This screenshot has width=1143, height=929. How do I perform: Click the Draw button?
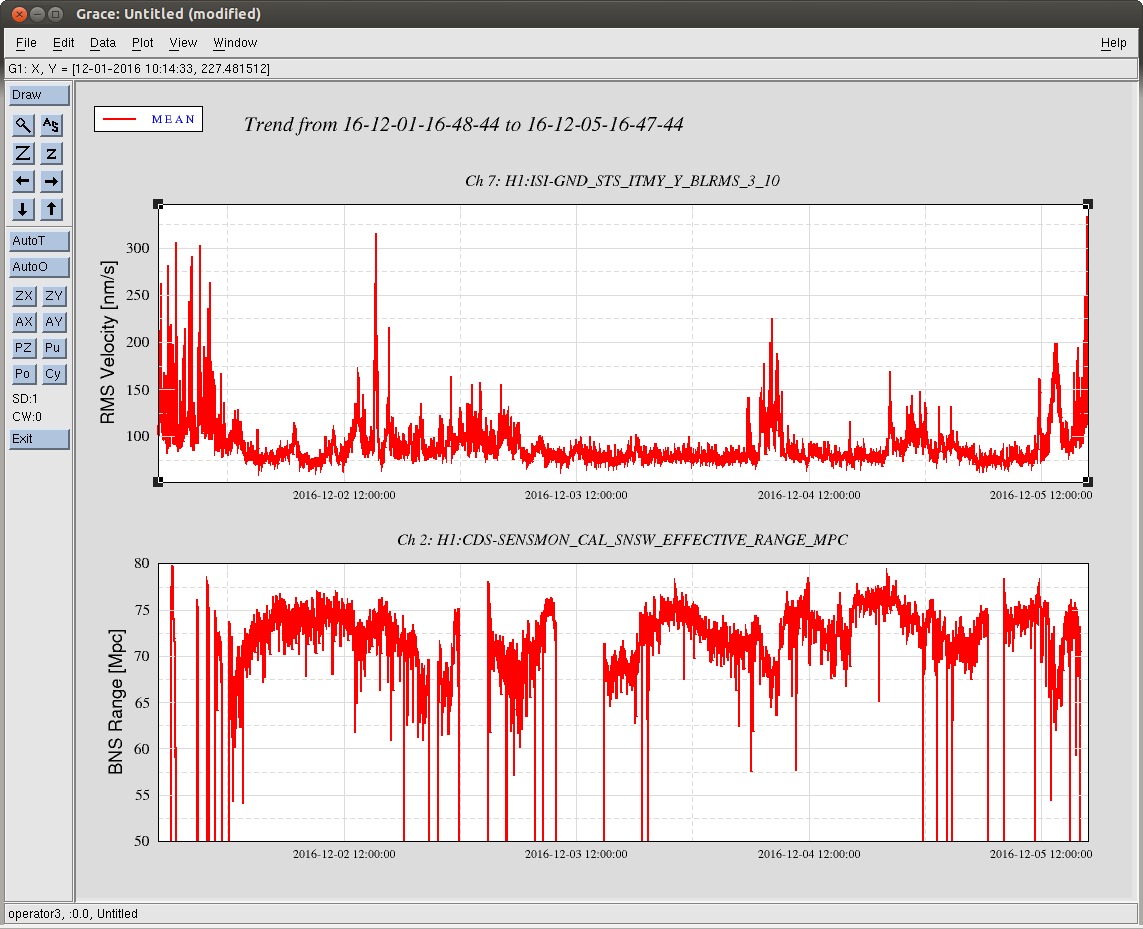tap(39, 95)
